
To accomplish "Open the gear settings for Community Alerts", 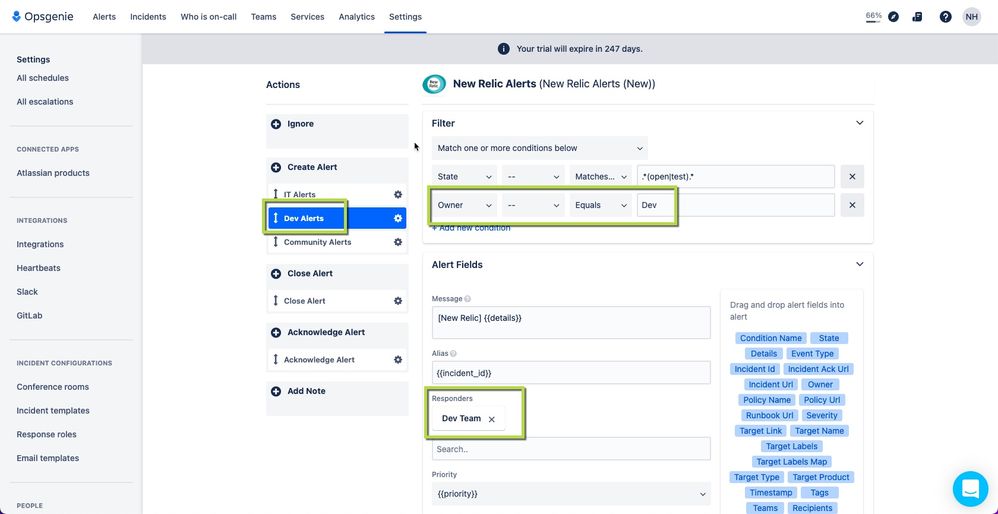I will coord(398,242).
